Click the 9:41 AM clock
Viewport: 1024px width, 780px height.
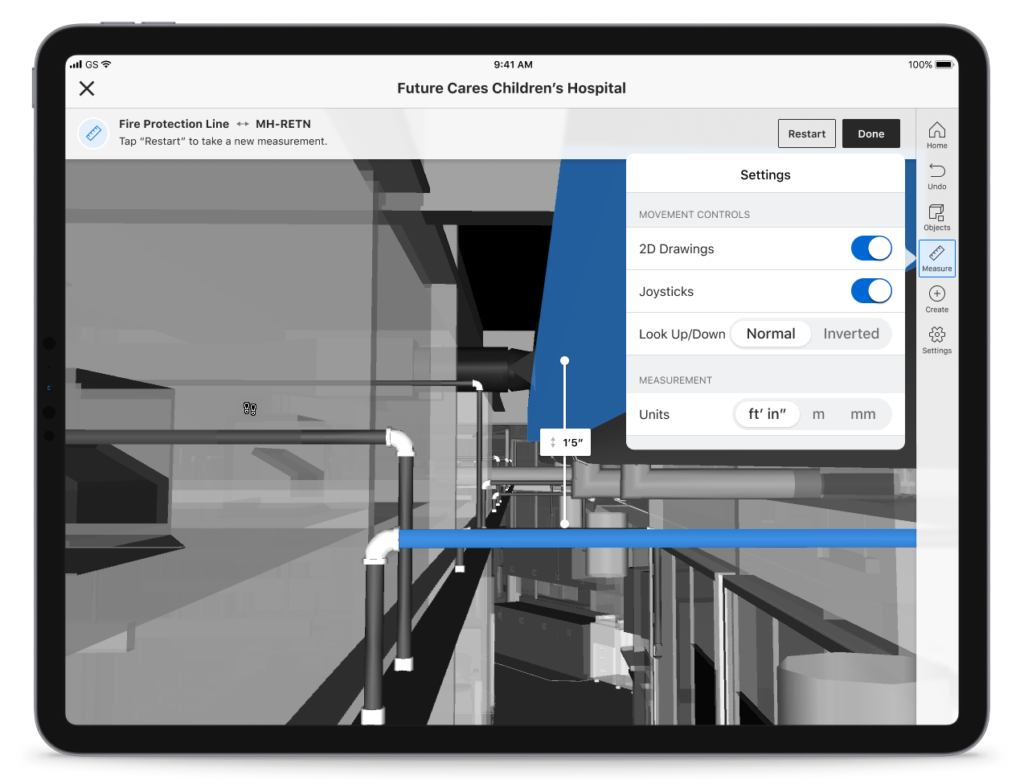(x=513, y=65)
